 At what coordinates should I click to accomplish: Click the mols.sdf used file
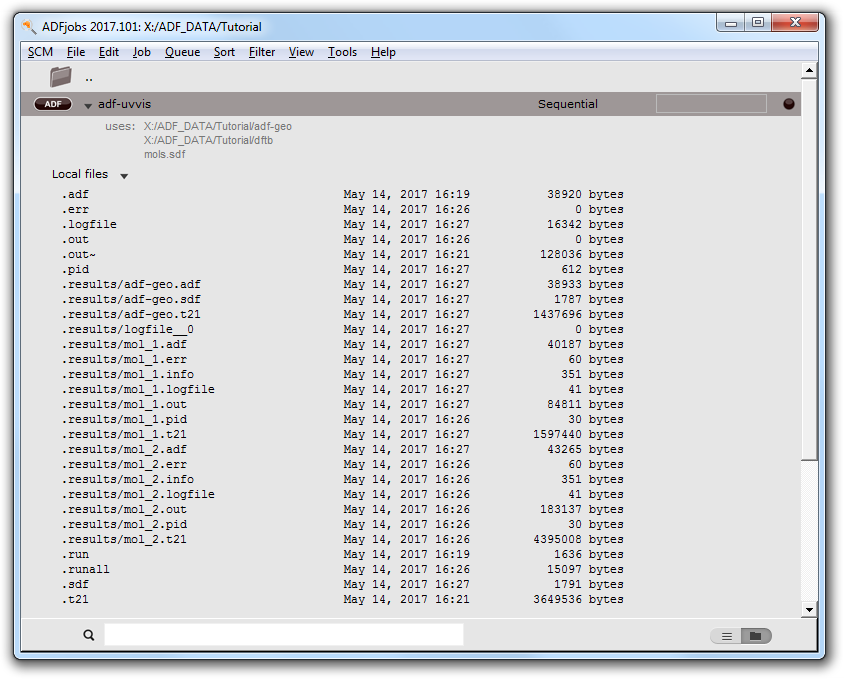point(164,154)
